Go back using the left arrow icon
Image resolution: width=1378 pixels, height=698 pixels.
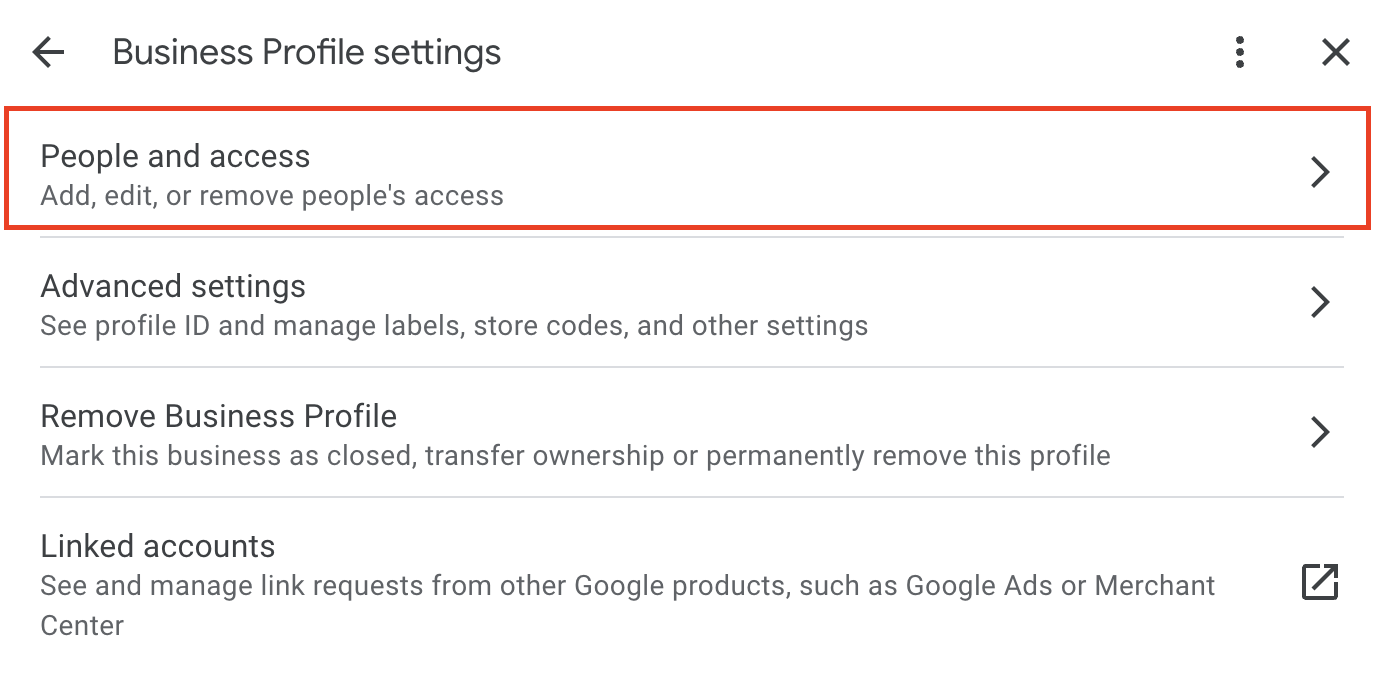tap(48, 52)
